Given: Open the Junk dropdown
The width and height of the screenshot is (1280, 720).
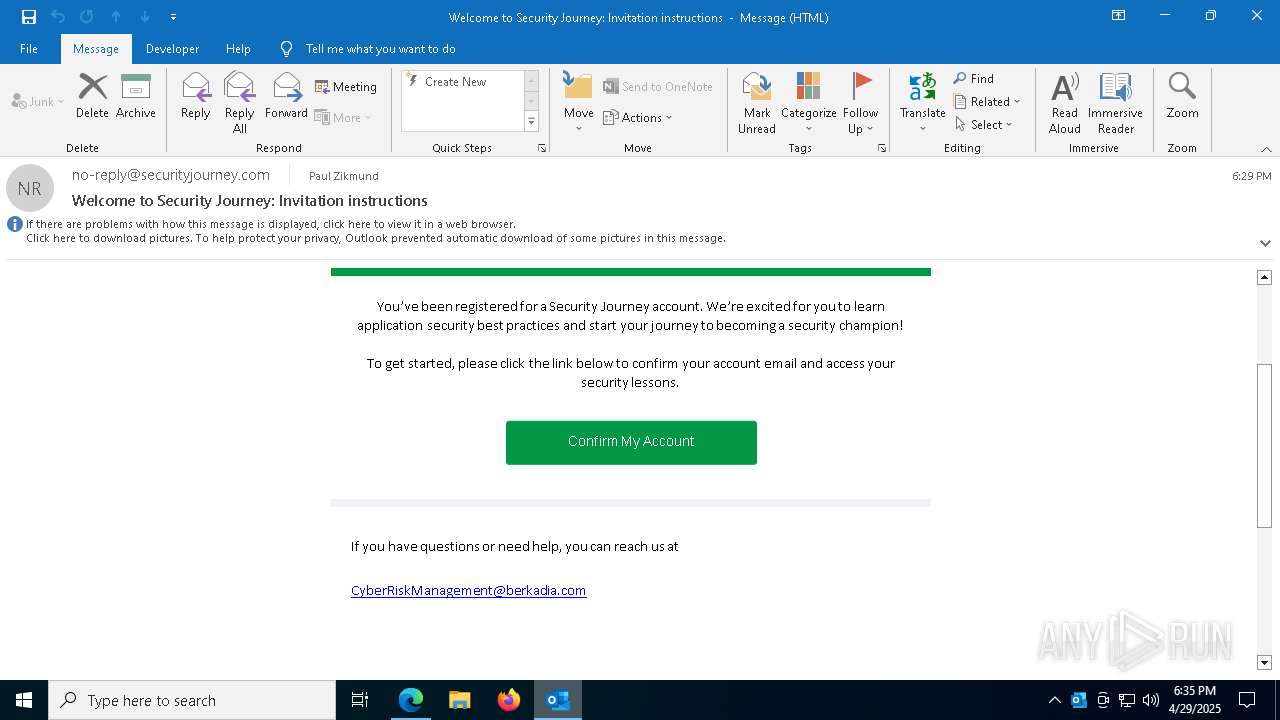Looking at the screenshot, I should coord(38,101).
